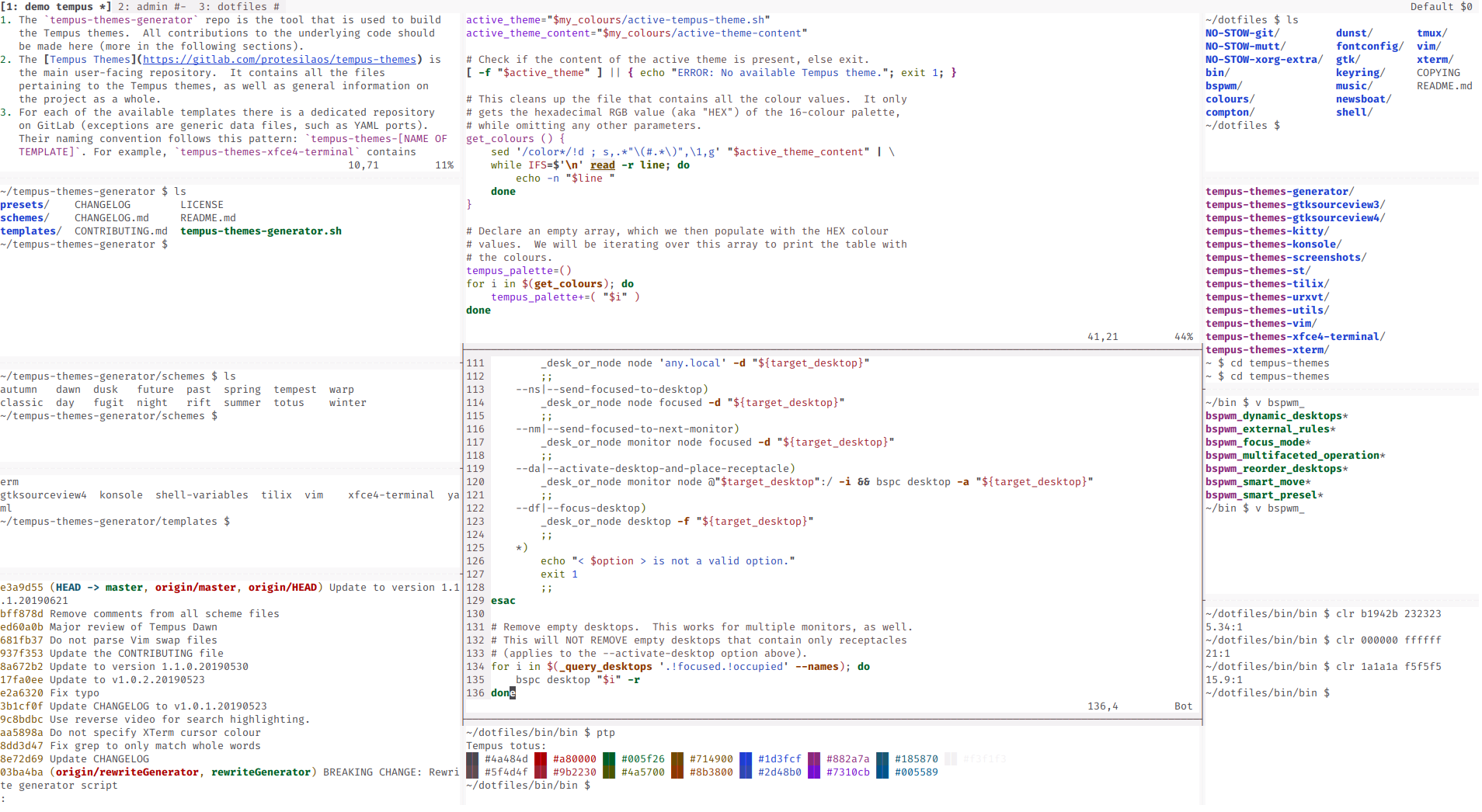1482x812 pixels.
Task: Click the 136,4 cursor position indicator
Action: (x=1103, y=706)
